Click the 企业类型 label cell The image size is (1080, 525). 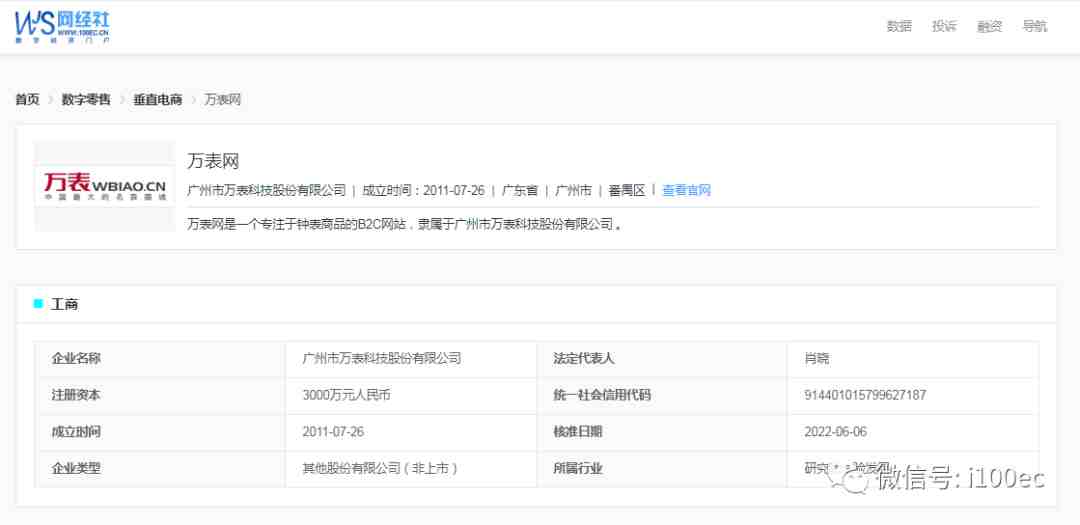160,469
